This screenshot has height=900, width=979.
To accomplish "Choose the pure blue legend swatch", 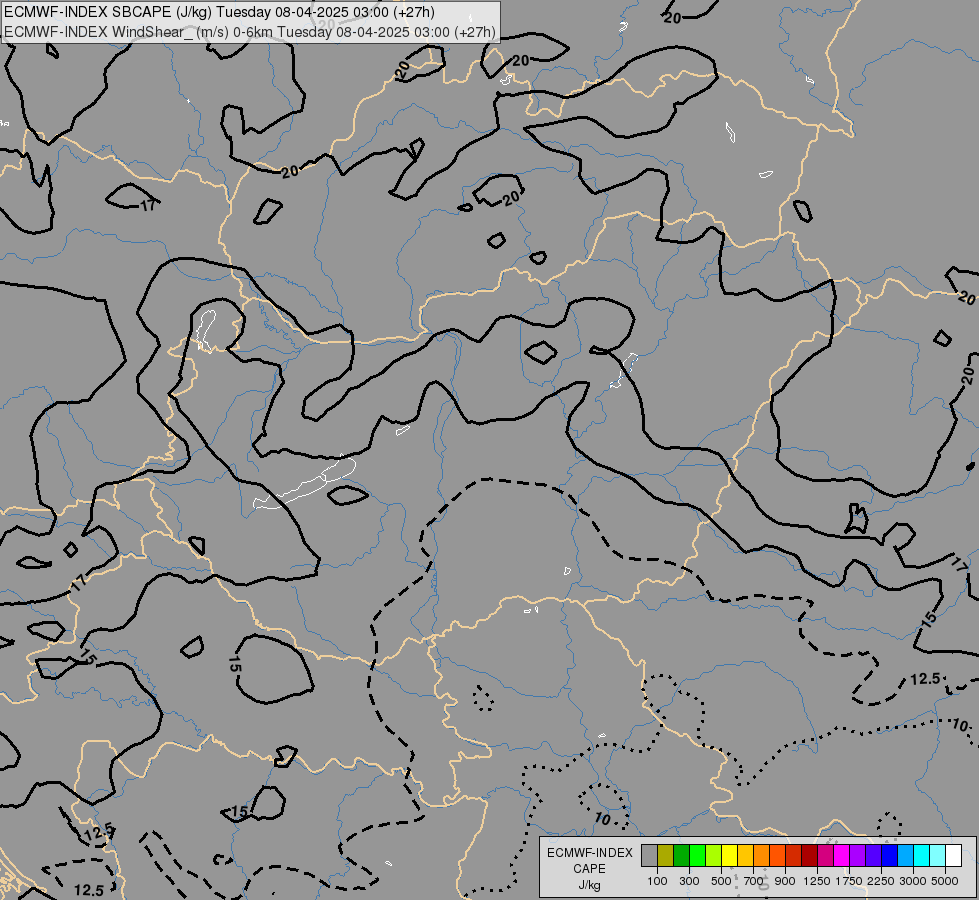I will [x=890, y=856].
